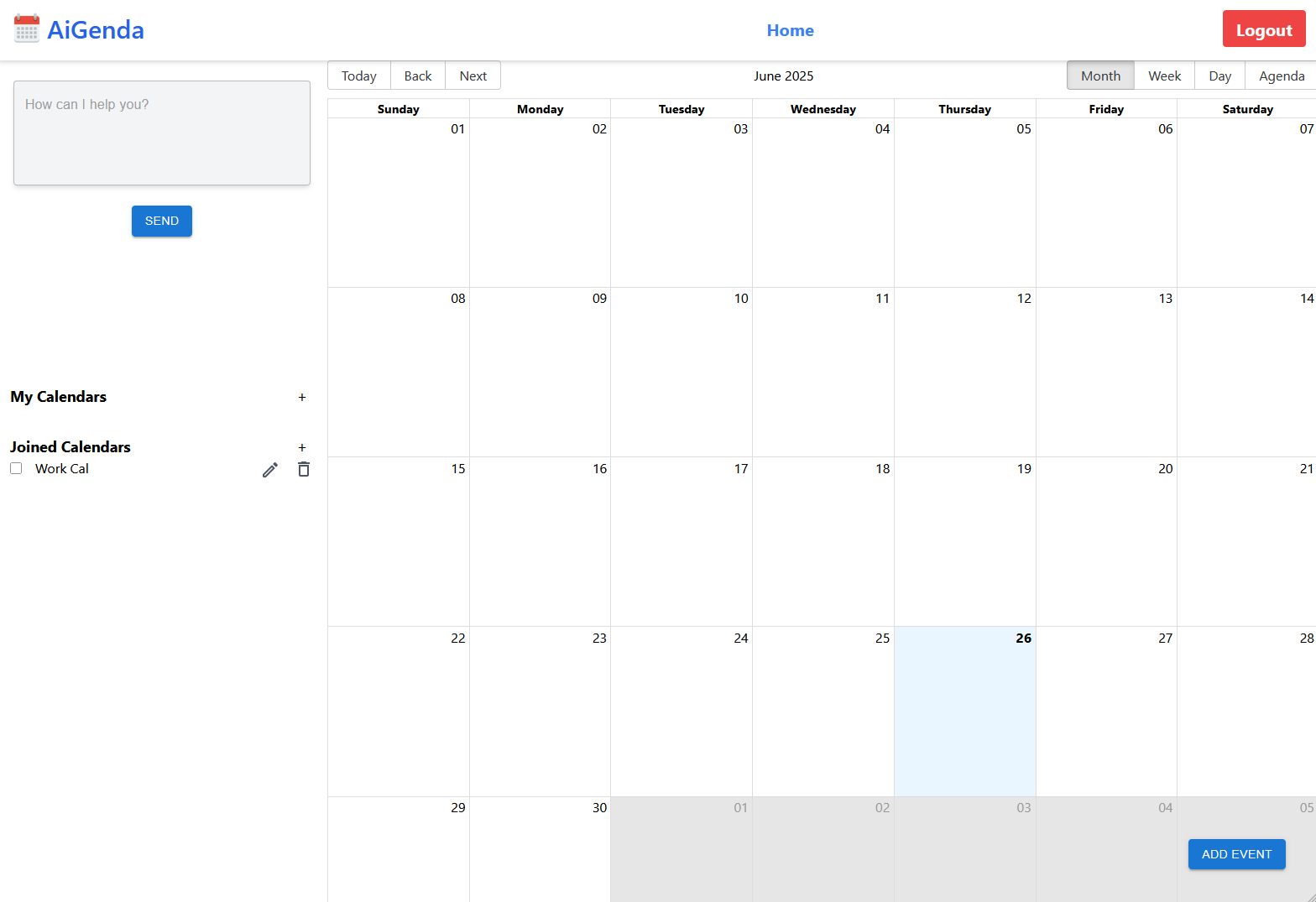Switch to Week view
1316x902 pixels.
click(x=1164, y=76)
